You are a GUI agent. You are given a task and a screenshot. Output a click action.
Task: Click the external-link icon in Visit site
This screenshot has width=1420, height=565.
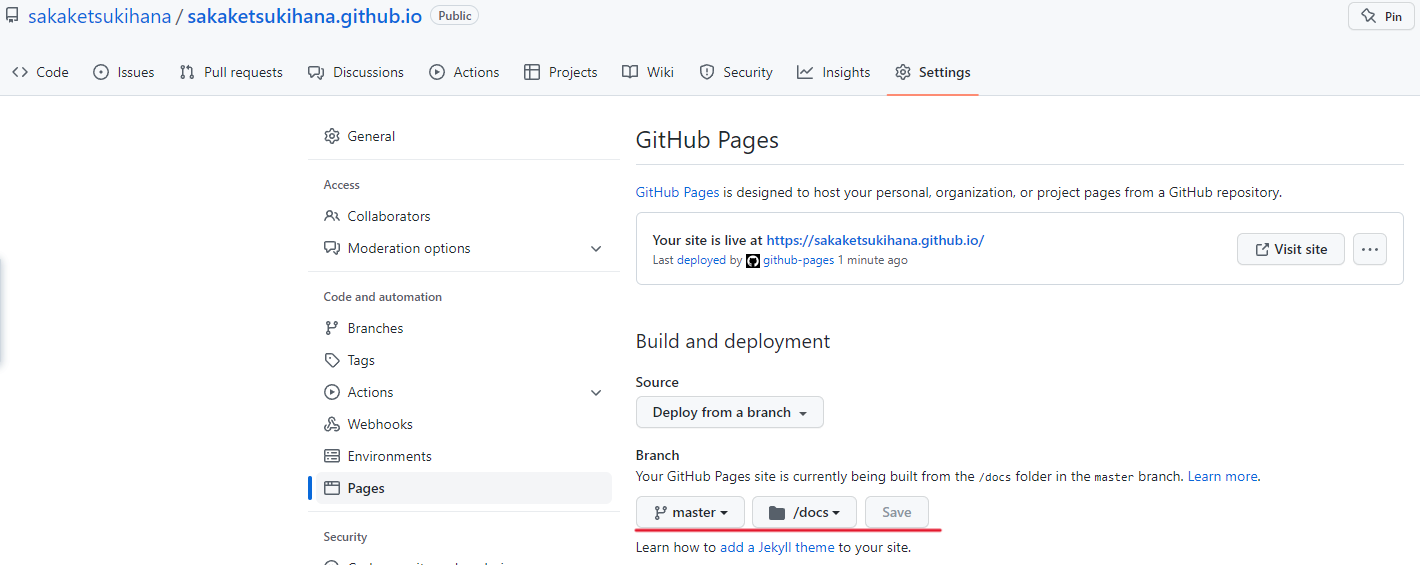click(1262, 249)
